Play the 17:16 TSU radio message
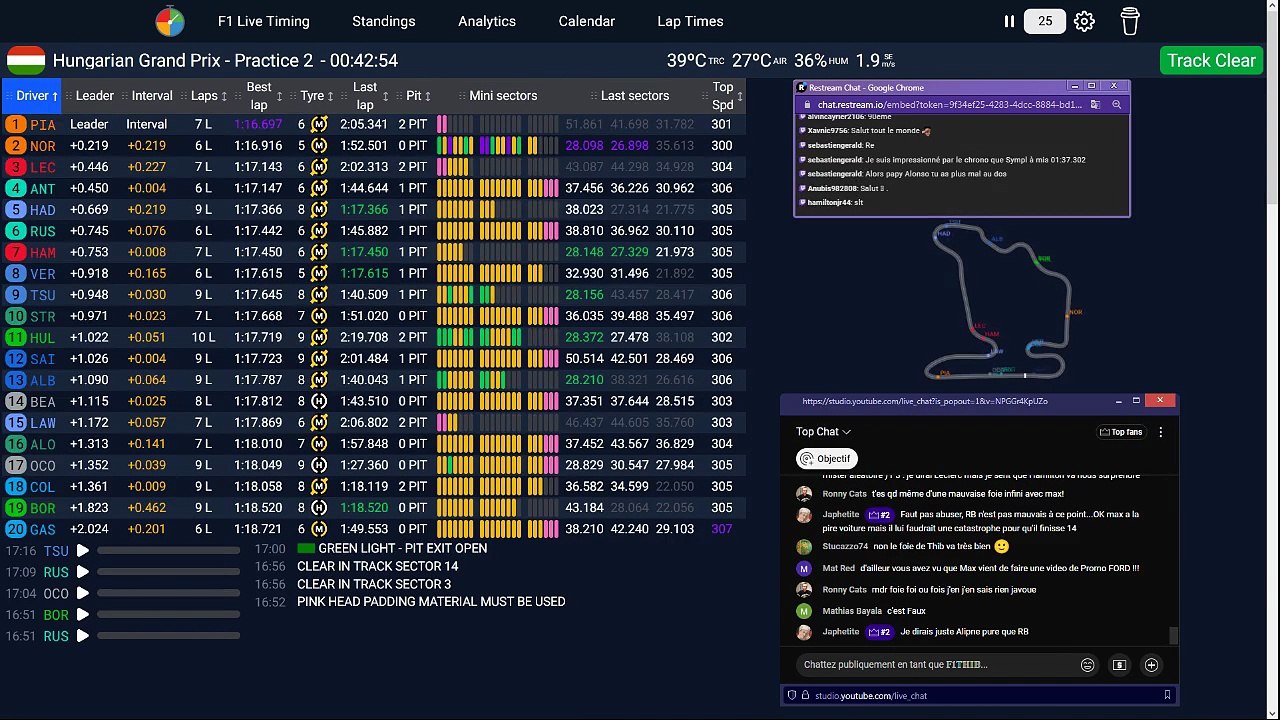The image size is (1280, 720). [83, 551]
